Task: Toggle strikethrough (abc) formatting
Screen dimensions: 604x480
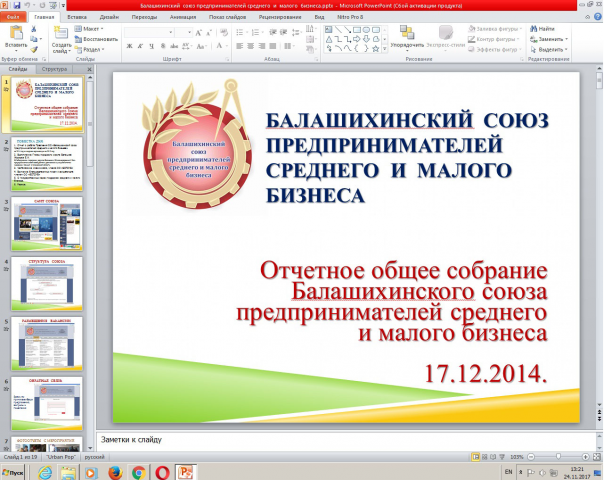Action: pyautogui.click(x=174, y=46)
